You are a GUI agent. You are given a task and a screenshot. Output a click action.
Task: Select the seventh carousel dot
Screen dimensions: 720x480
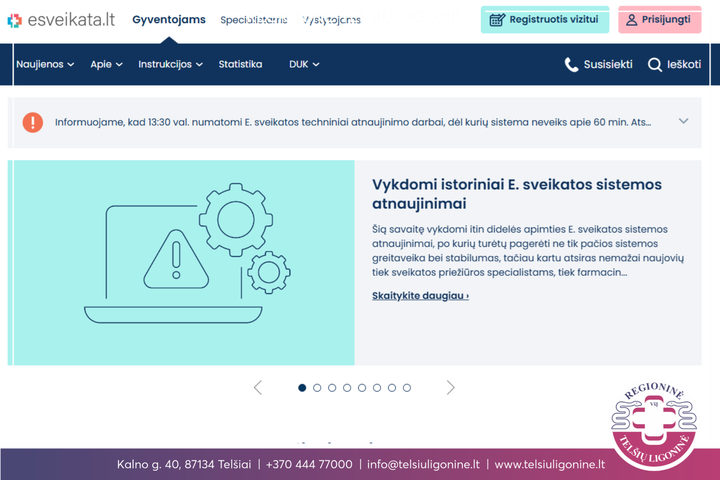tap(392, 388)
